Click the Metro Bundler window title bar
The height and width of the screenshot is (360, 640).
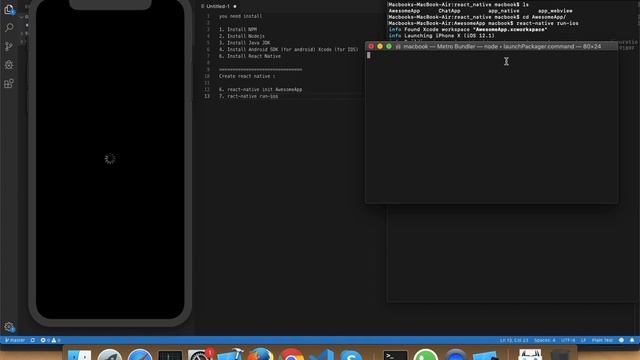click(491, 46)
